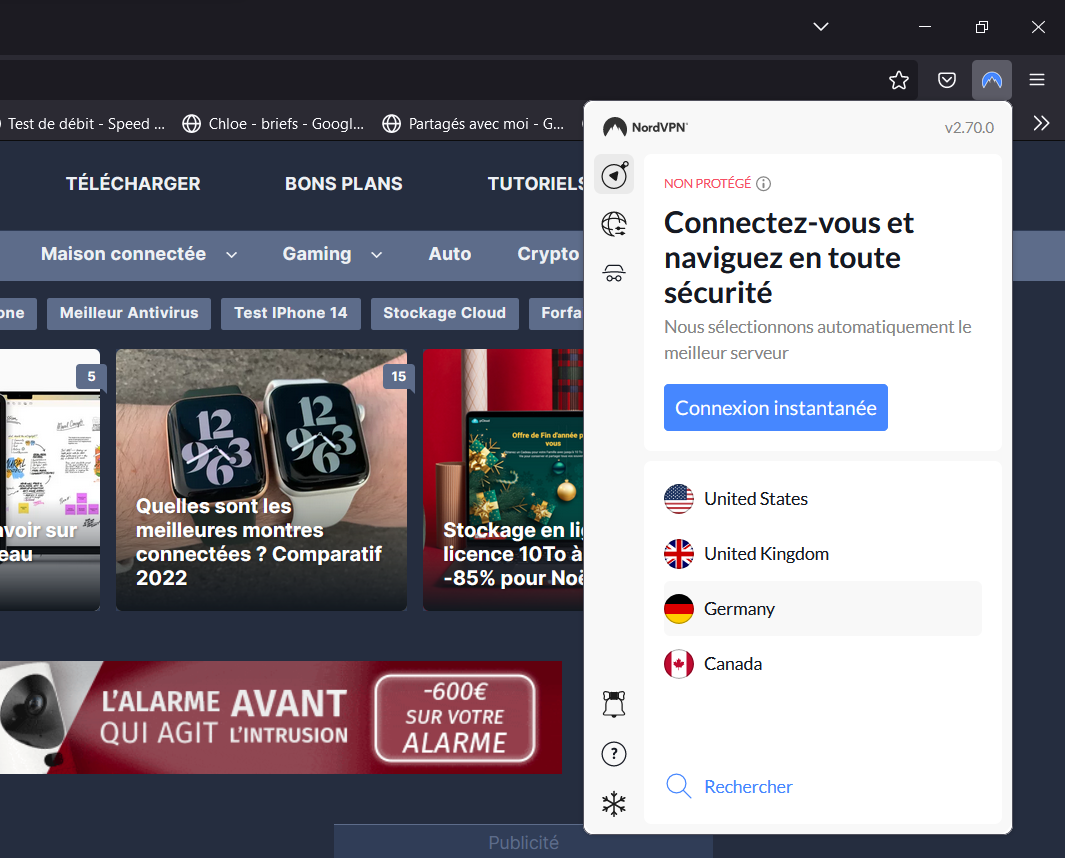Click the magnifier icon beside Rechercher
The height and width of the screenshot is (858, 1065).
678,786
